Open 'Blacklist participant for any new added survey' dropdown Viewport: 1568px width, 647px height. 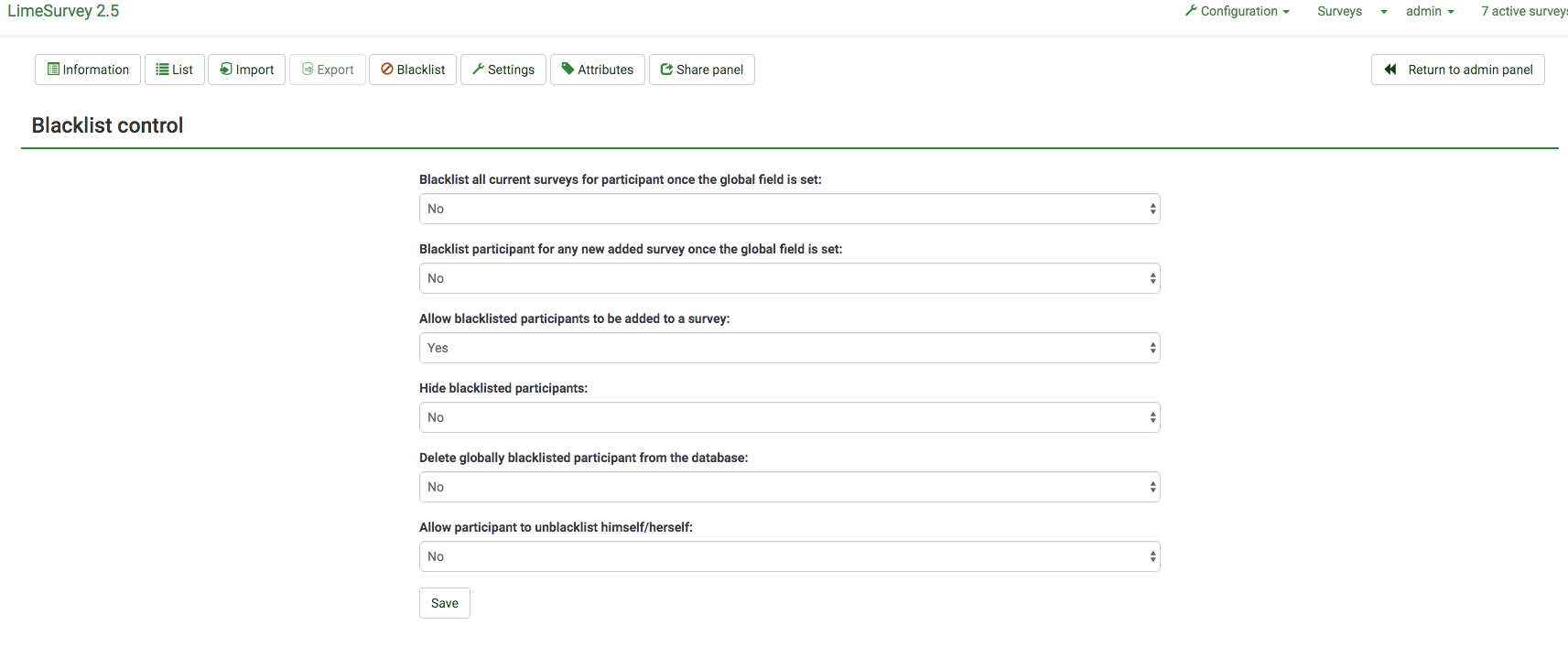point(789,278)
